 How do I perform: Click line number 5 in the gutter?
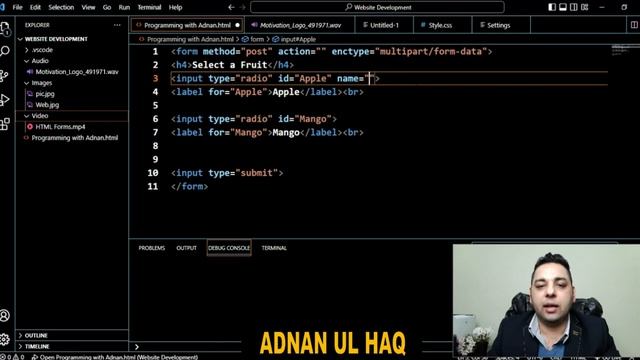155,105
